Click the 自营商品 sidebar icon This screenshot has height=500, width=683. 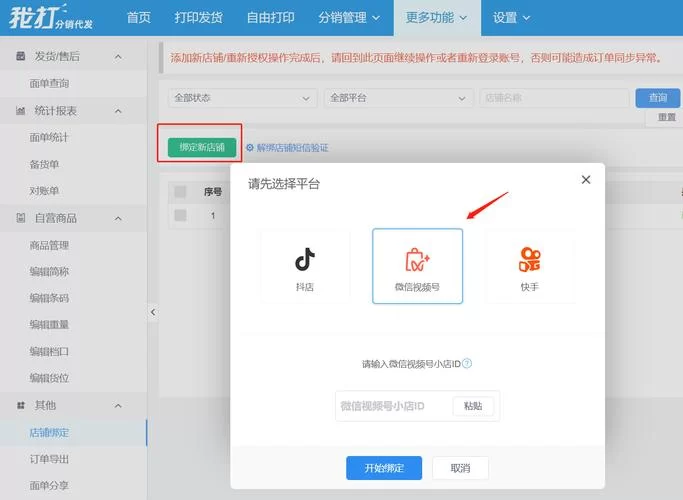click(20, 218)
